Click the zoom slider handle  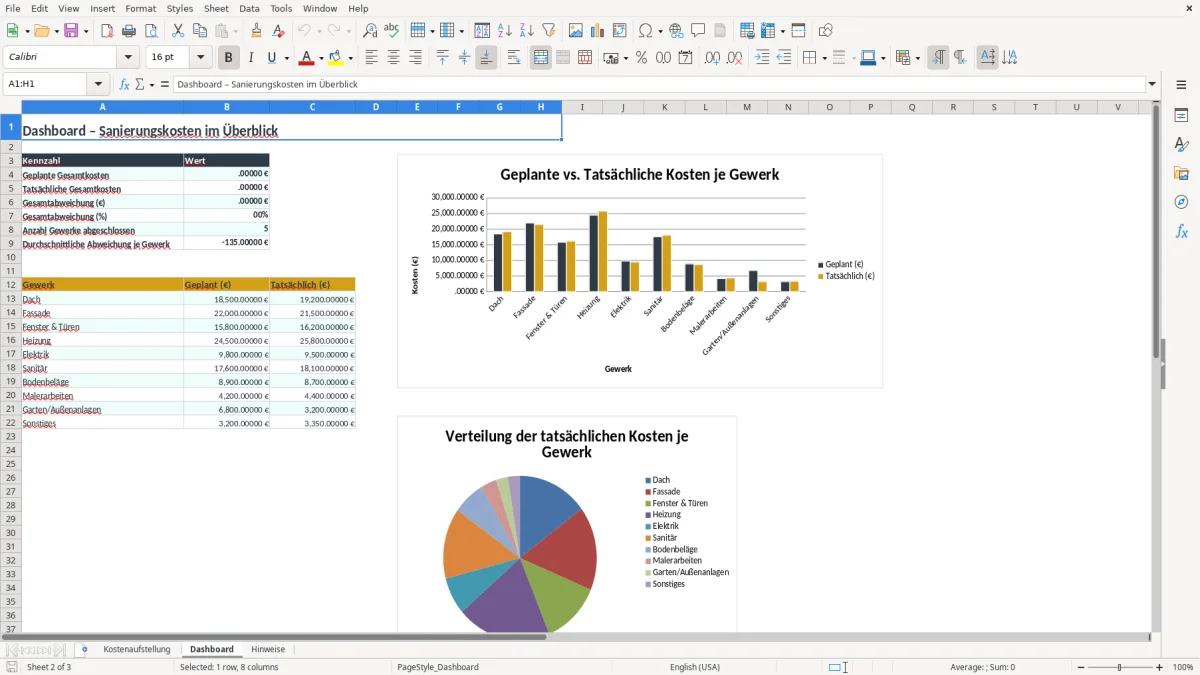coord(1120,667)
